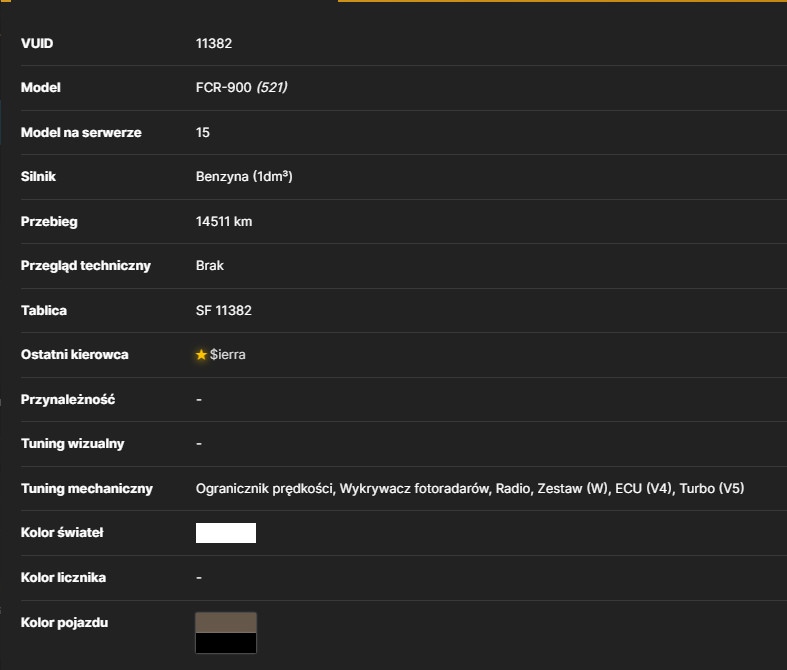Click the model id (521) in italics
This screenshot has height=670, width=787.
[272, 87]
